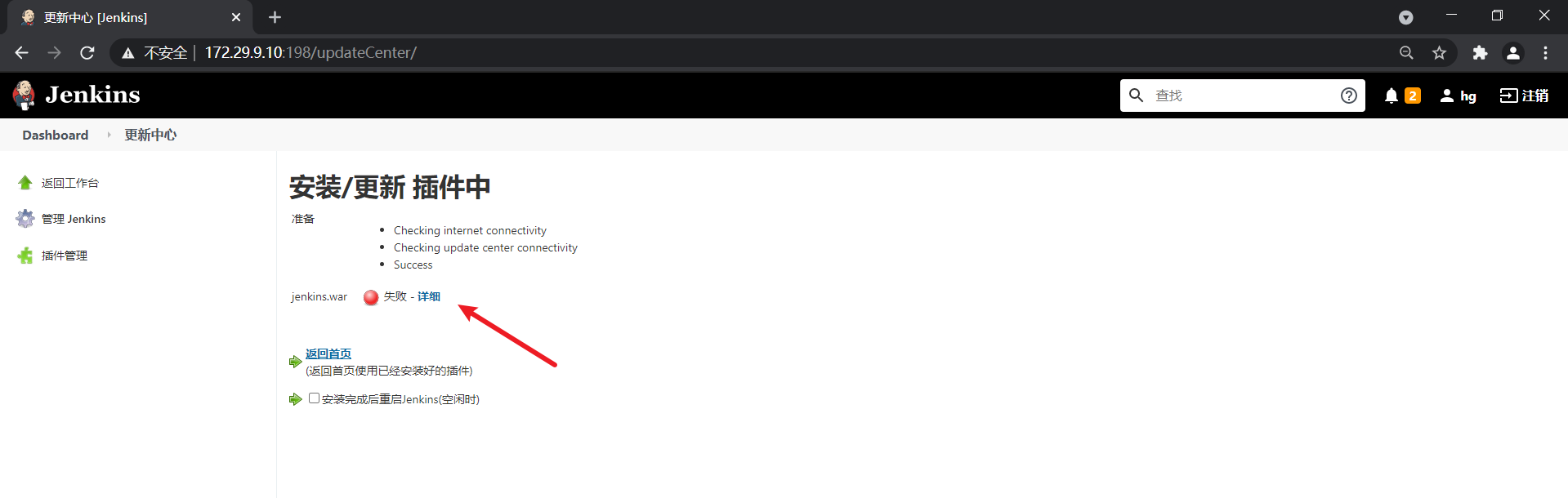Open the browser zoom magnifier icon

(x=1406, y=53)
